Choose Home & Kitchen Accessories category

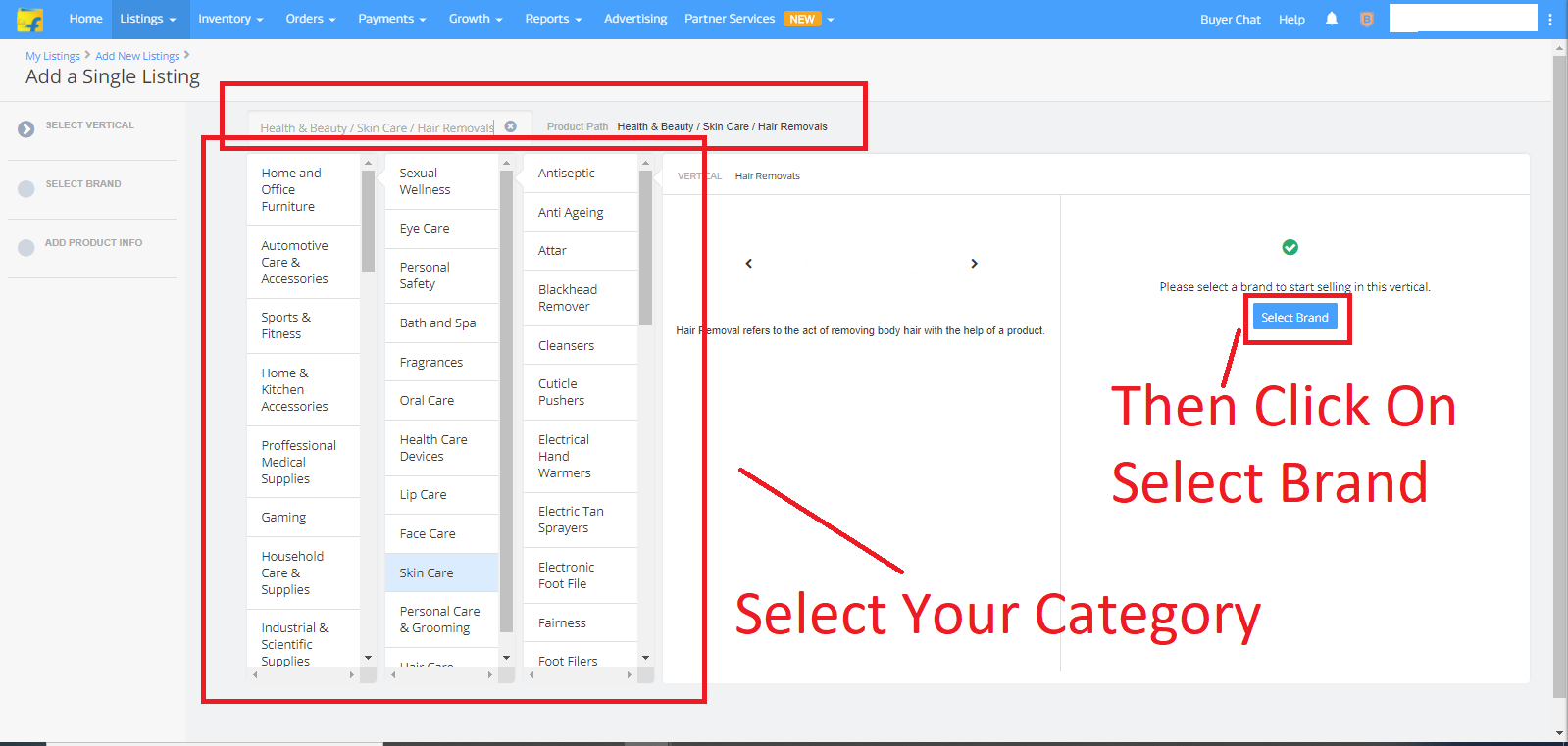click(x=303, y=390)
